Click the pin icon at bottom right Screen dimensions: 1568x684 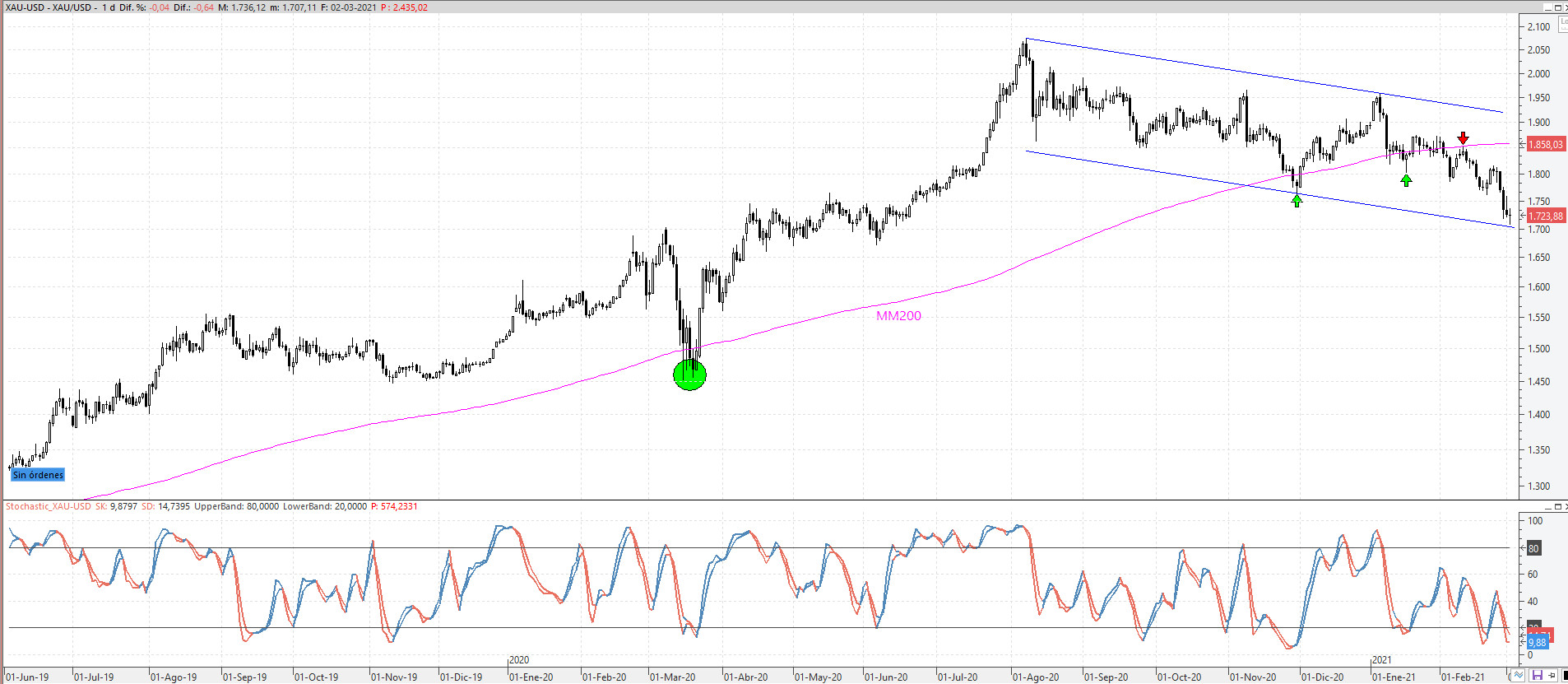pos(1552,676)
